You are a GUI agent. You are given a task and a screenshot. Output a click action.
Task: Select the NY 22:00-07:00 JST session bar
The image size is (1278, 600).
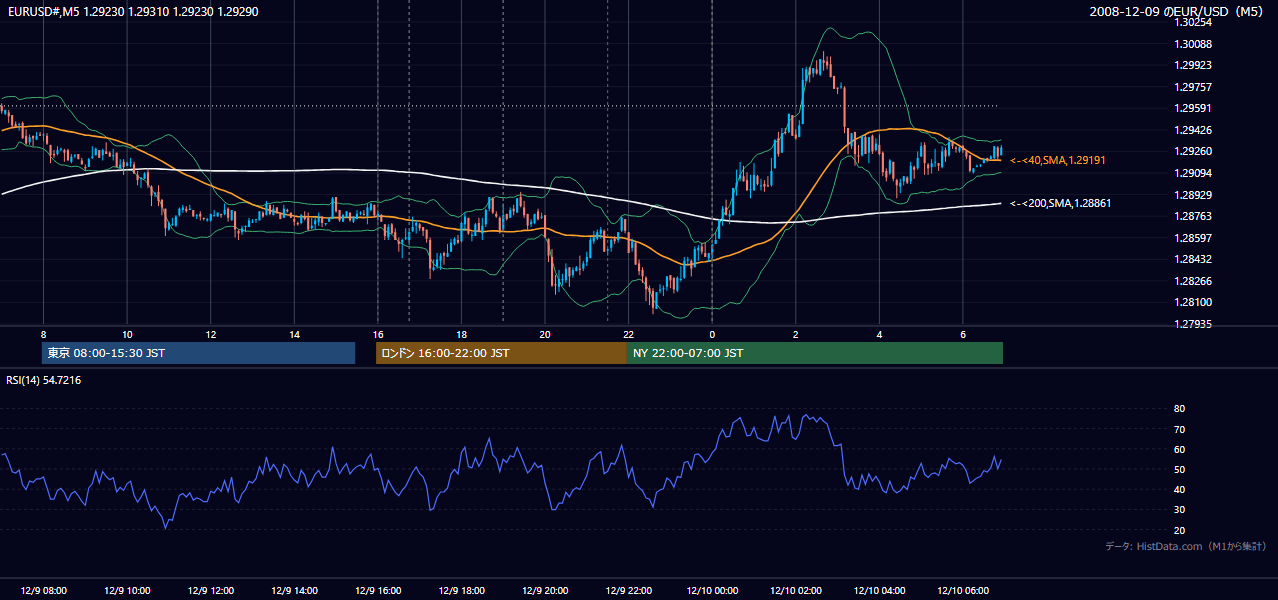(x=815, y=353)
